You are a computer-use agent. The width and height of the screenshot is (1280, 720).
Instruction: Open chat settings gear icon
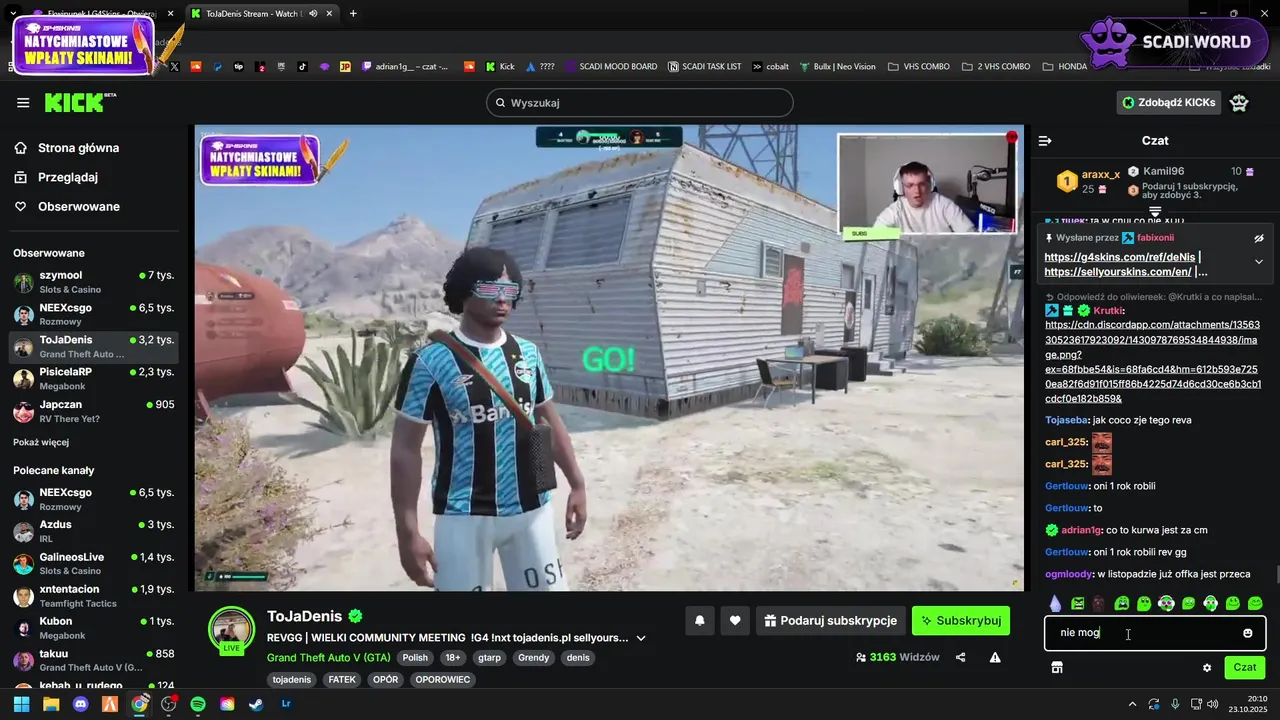(x=1207, y=668)
